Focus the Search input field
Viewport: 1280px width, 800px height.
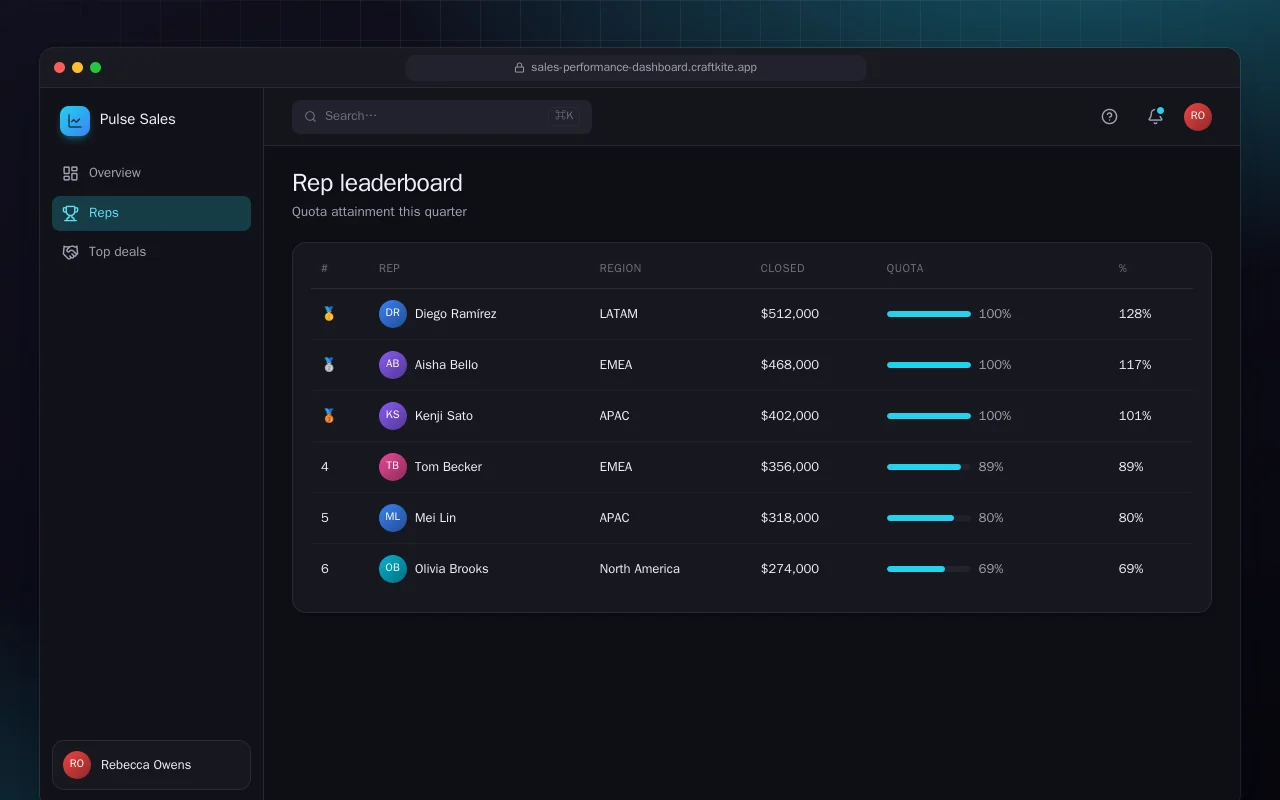point(442,116)
